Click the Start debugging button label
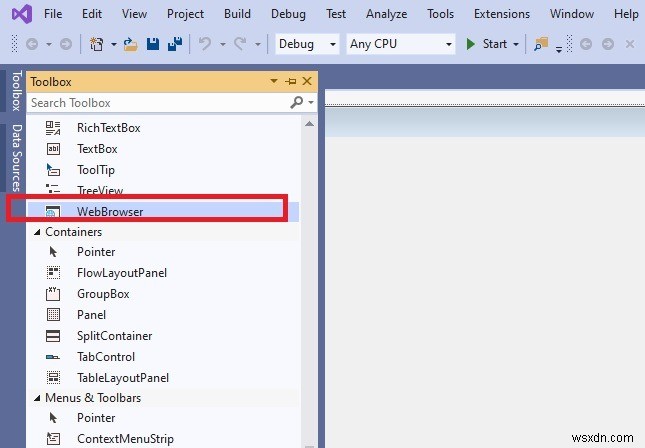This screenshot has height=448, width=645. point(494,44)
